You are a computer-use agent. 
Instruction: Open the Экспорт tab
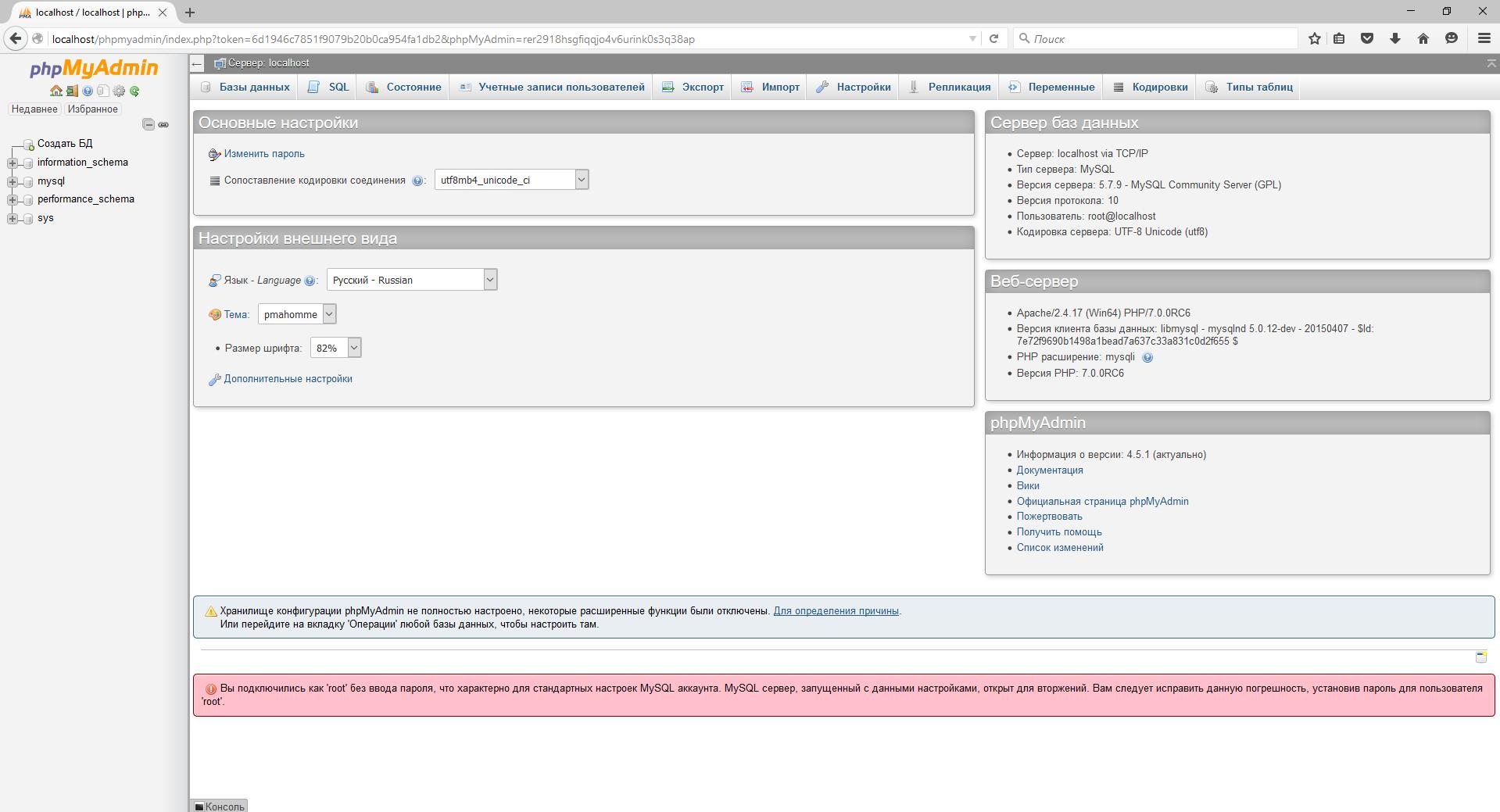[x=693, y=87]
